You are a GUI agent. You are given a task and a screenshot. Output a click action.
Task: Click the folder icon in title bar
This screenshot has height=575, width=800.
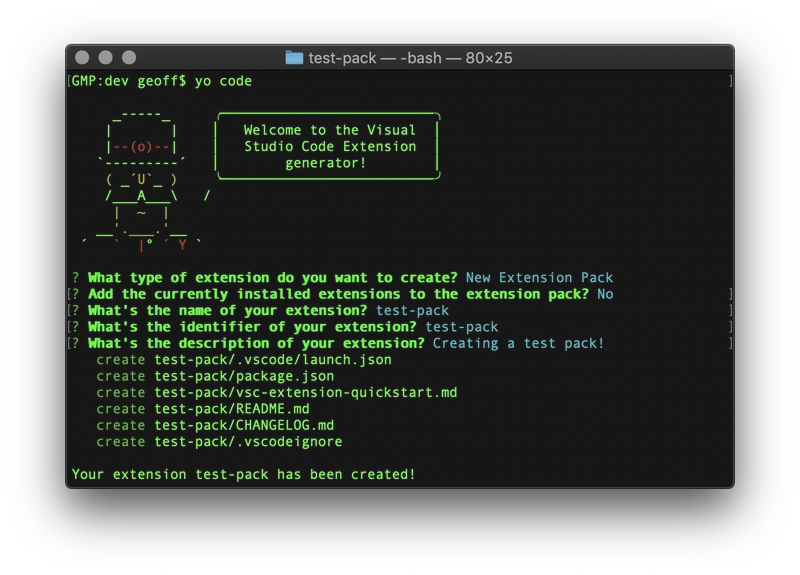pos(294,58)
